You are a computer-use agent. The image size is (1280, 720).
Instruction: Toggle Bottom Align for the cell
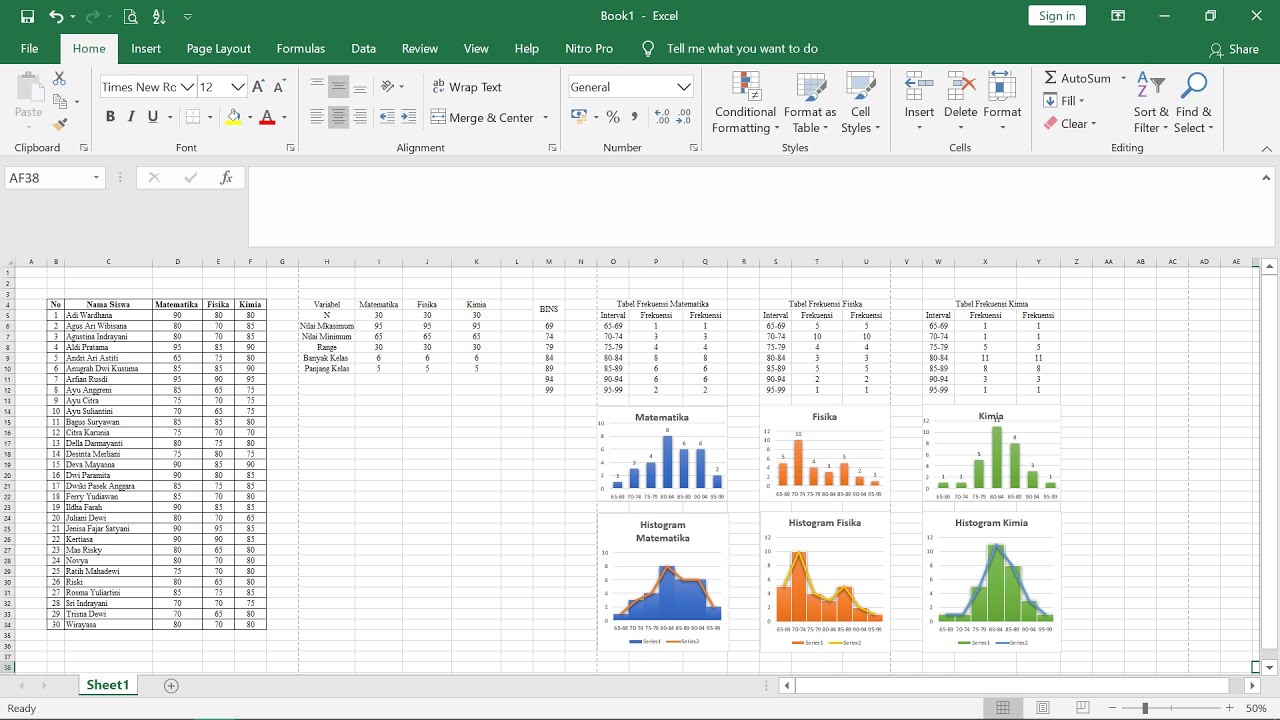360,87
